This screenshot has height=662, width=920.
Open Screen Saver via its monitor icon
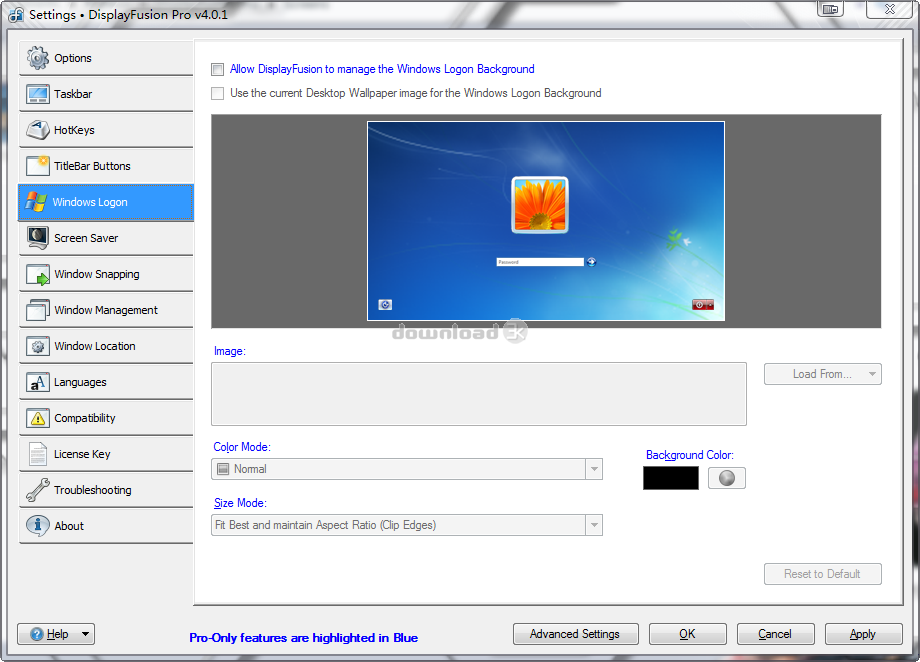(38, 238)
